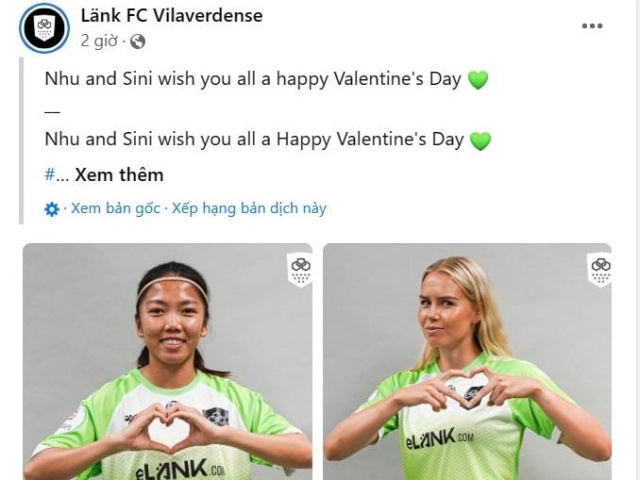Click the club badge on the left photo
640x480 pixels.
[301, 270]
